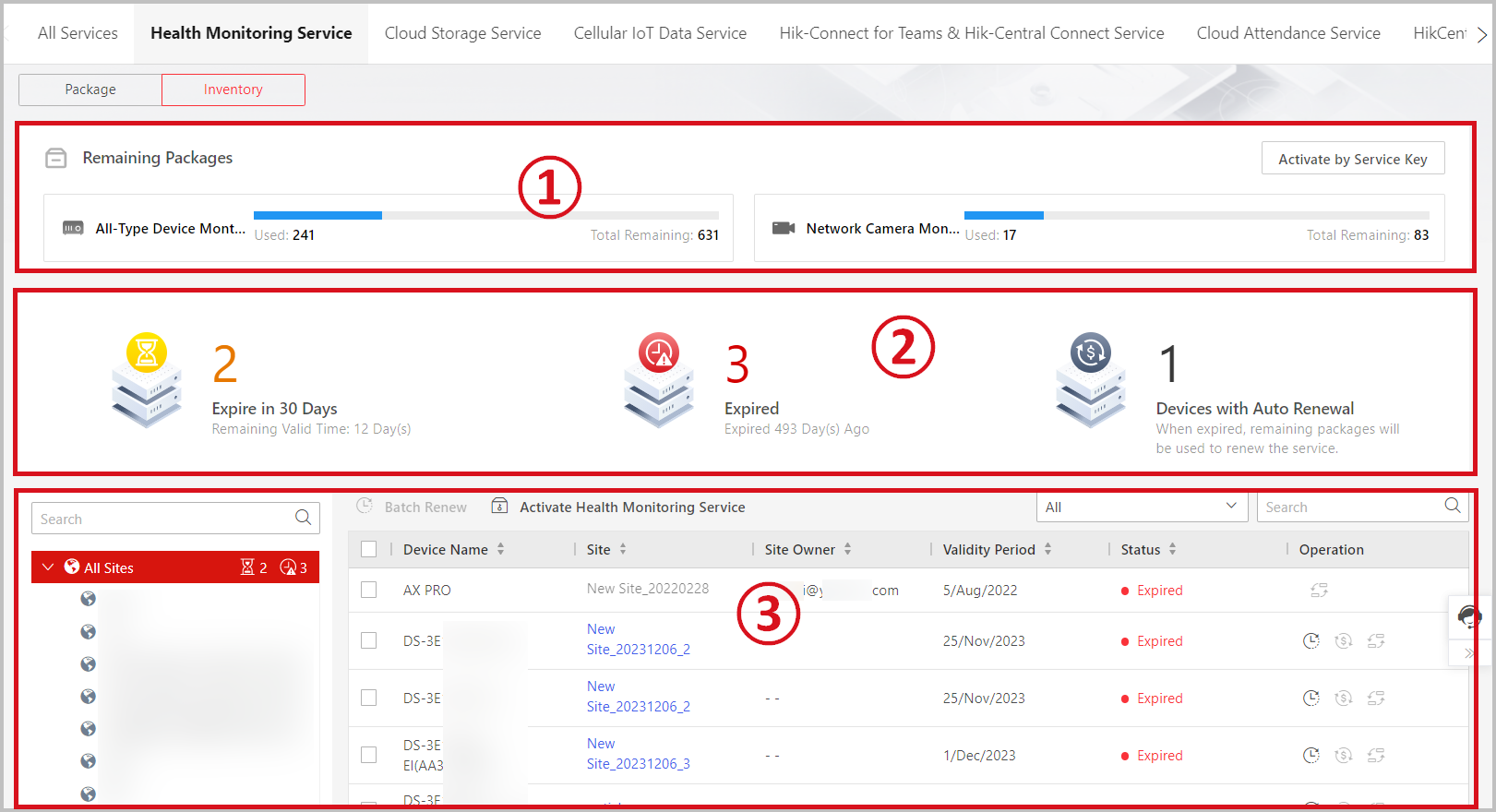Click the 1/Dec/2023 validity date
Image resolution: width=1496 pixels, height=812 pixels.
click(x=979, y=755)
